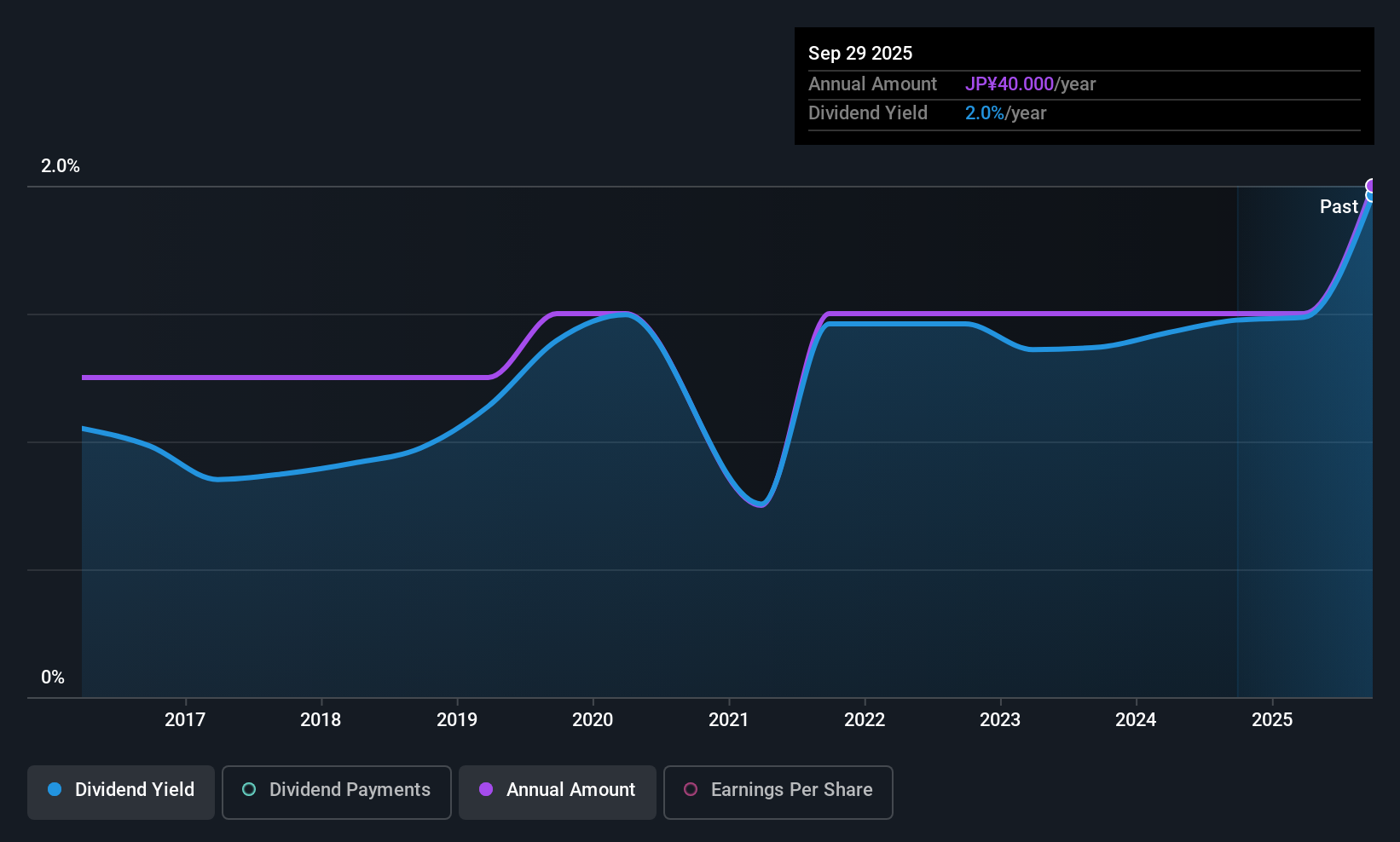Toggle the Dividend Yield series label
Viewport: 1400px width, 842px height.
(x=135, y=790)
